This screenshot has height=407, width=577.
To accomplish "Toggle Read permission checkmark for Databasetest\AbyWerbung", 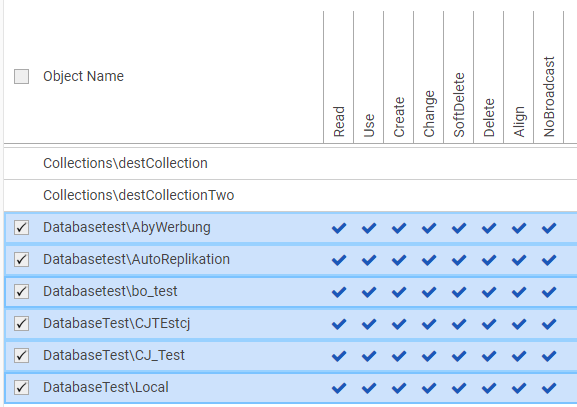I will (x=339, y=228).
